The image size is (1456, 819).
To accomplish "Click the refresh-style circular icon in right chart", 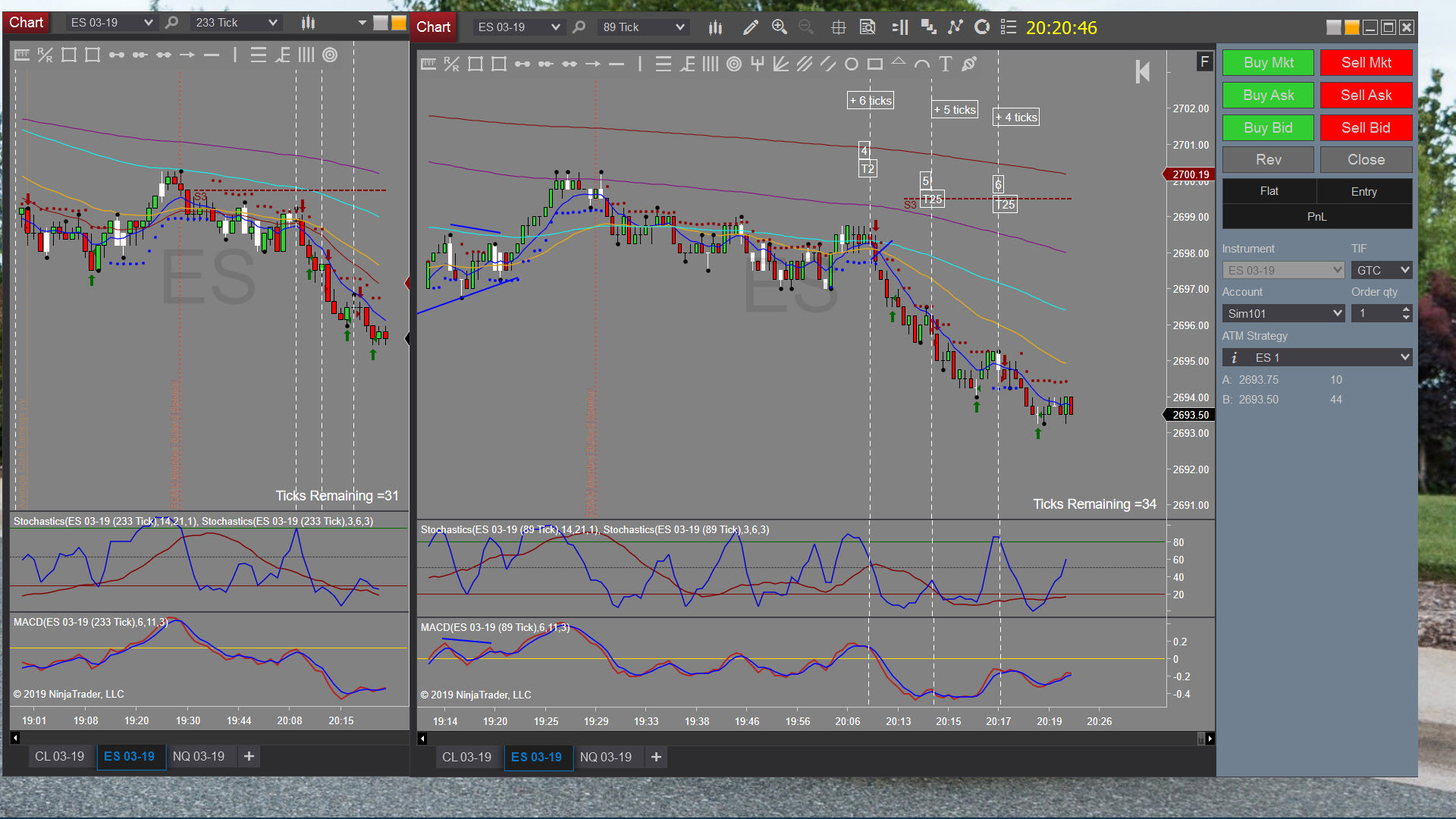I will click(x=982, y=27).
